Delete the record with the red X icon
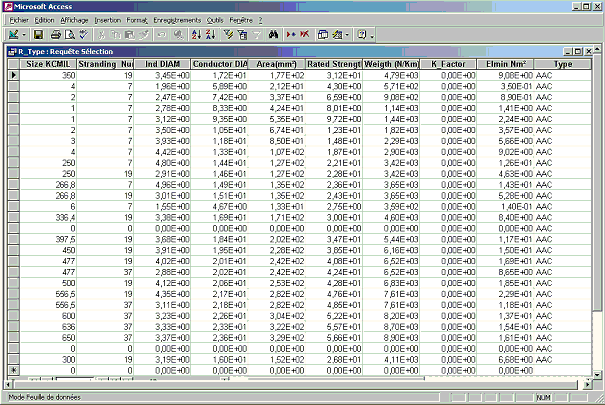The image size is (605, 405). 305,35
